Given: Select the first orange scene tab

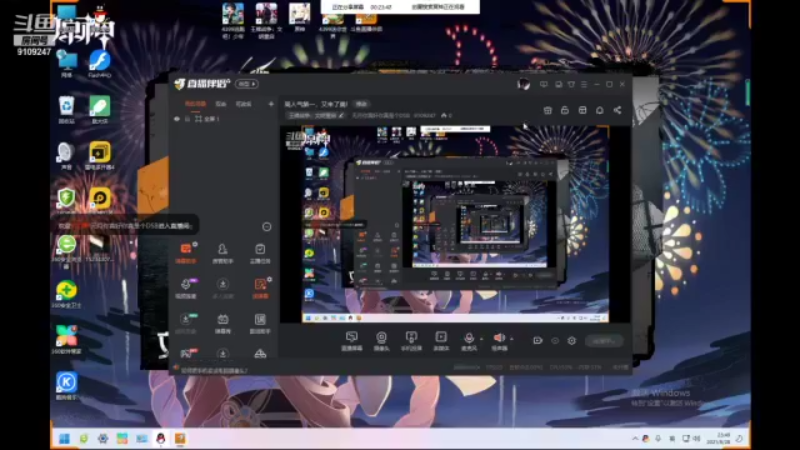Looking at the screenshot, I should coord(195,104).
